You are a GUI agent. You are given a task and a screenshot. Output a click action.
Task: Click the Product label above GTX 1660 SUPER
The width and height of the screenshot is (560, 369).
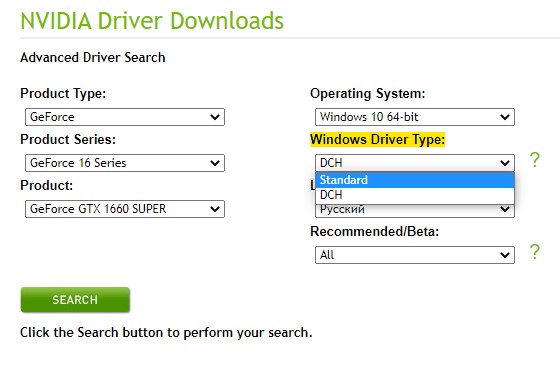pyautogui.click(x=46, y=185)
